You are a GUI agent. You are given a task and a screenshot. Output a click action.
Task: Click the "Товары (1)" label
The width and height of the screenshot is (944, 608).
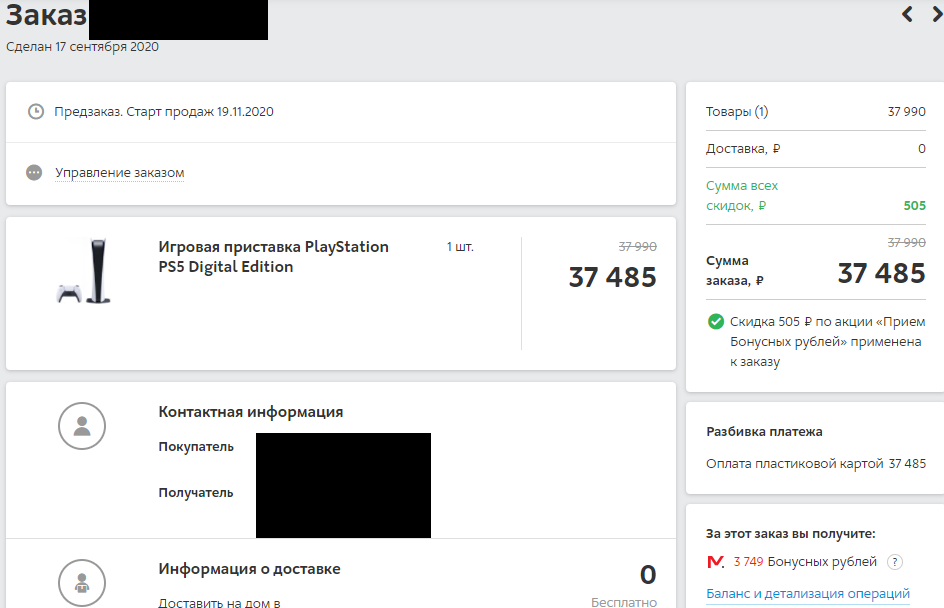click(737, 112)
